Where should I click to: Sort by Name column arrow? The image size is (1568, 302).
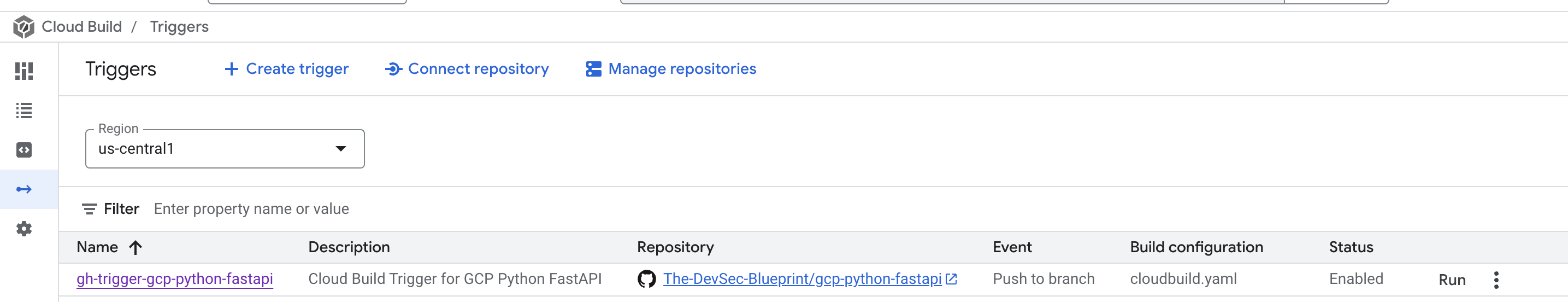click(135, 247)
